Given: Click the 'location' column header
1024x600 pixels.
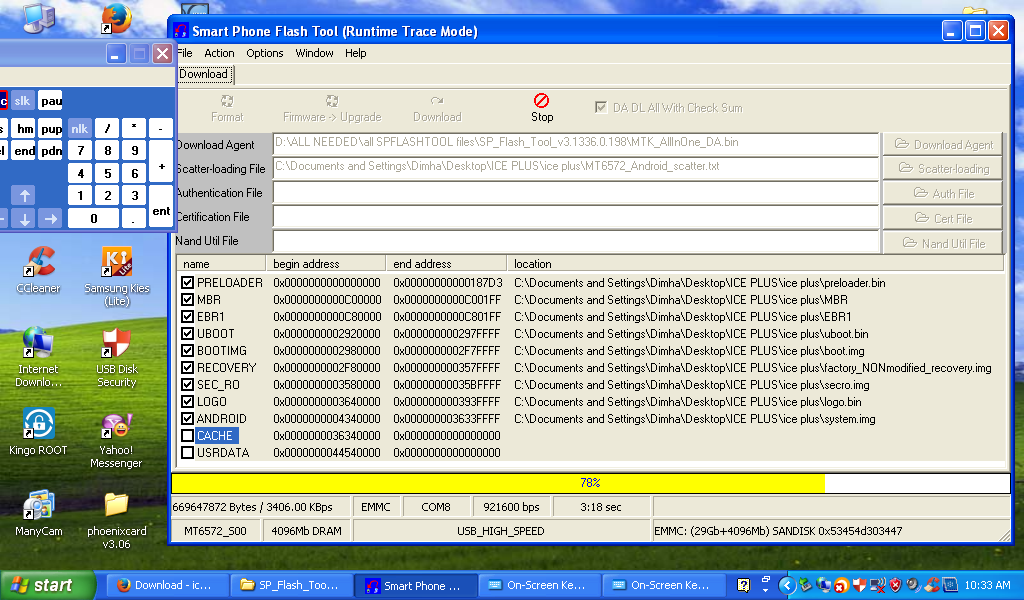Looking at the screenshot, I should 756,264.
